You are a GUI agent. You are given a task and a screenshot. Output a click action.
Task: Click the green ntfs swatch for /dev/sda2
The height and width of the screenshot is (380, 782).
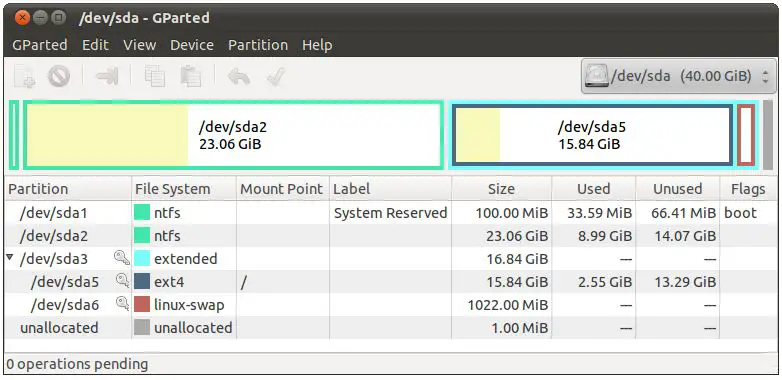tap(142, 236)
